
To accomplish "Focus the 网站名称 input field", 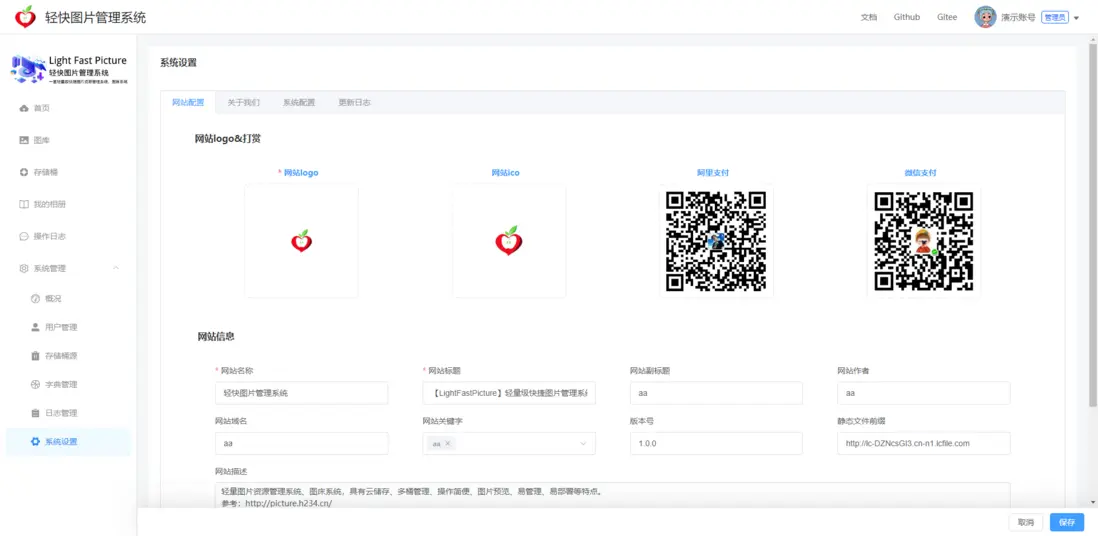I will coord(302,393).
